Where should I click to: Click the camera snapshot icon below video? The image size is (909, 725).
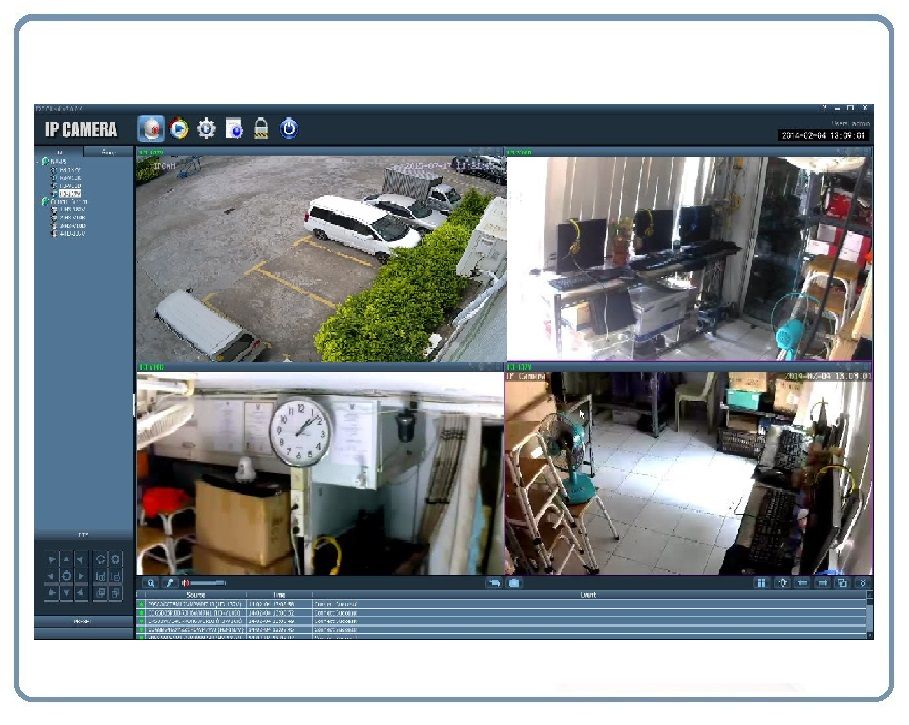514,582
